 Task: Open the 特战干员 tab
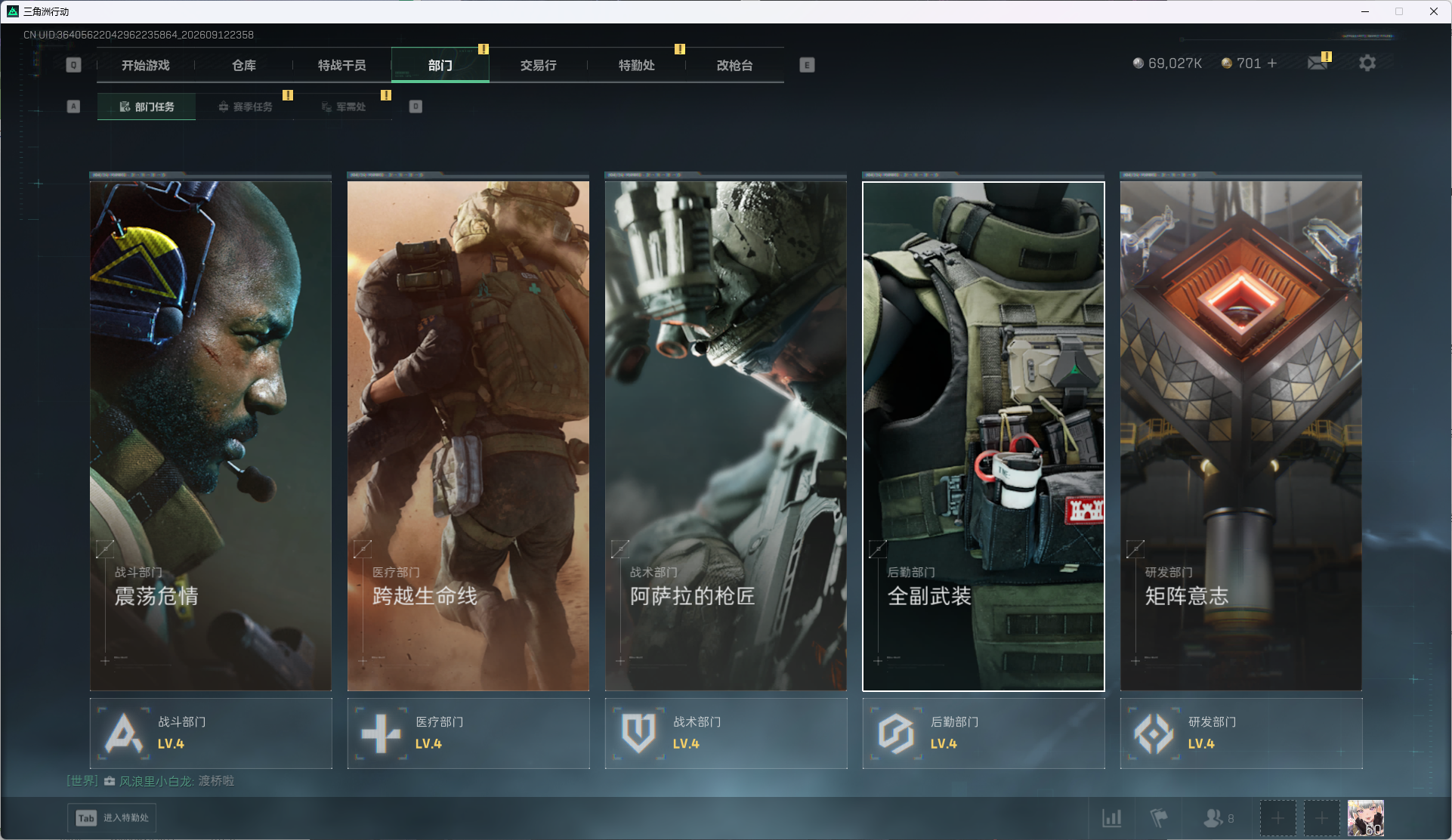pyautogui.click(x=342, y=65)
